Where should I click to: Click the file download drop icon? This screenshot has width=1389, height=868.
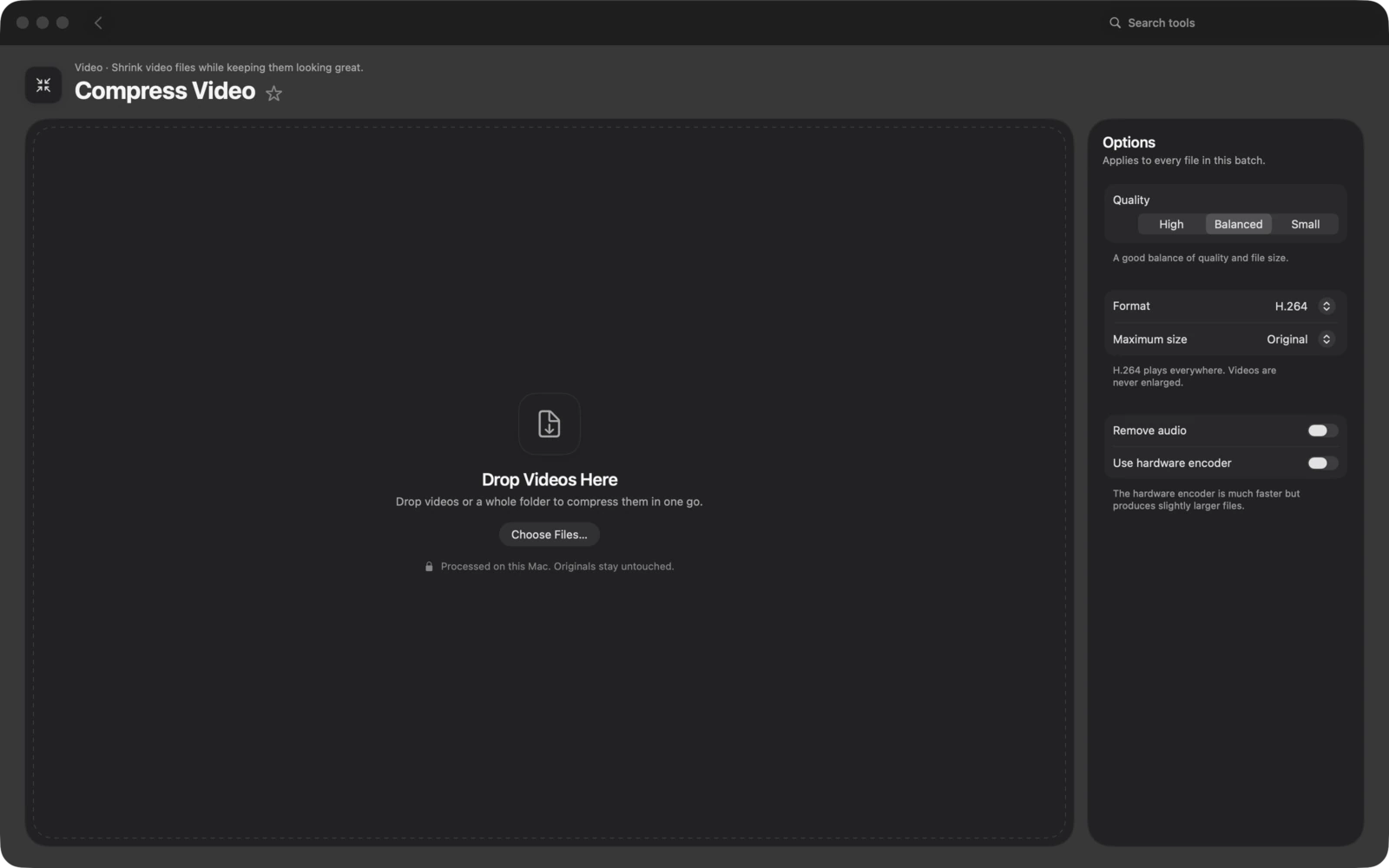(550, 424)
